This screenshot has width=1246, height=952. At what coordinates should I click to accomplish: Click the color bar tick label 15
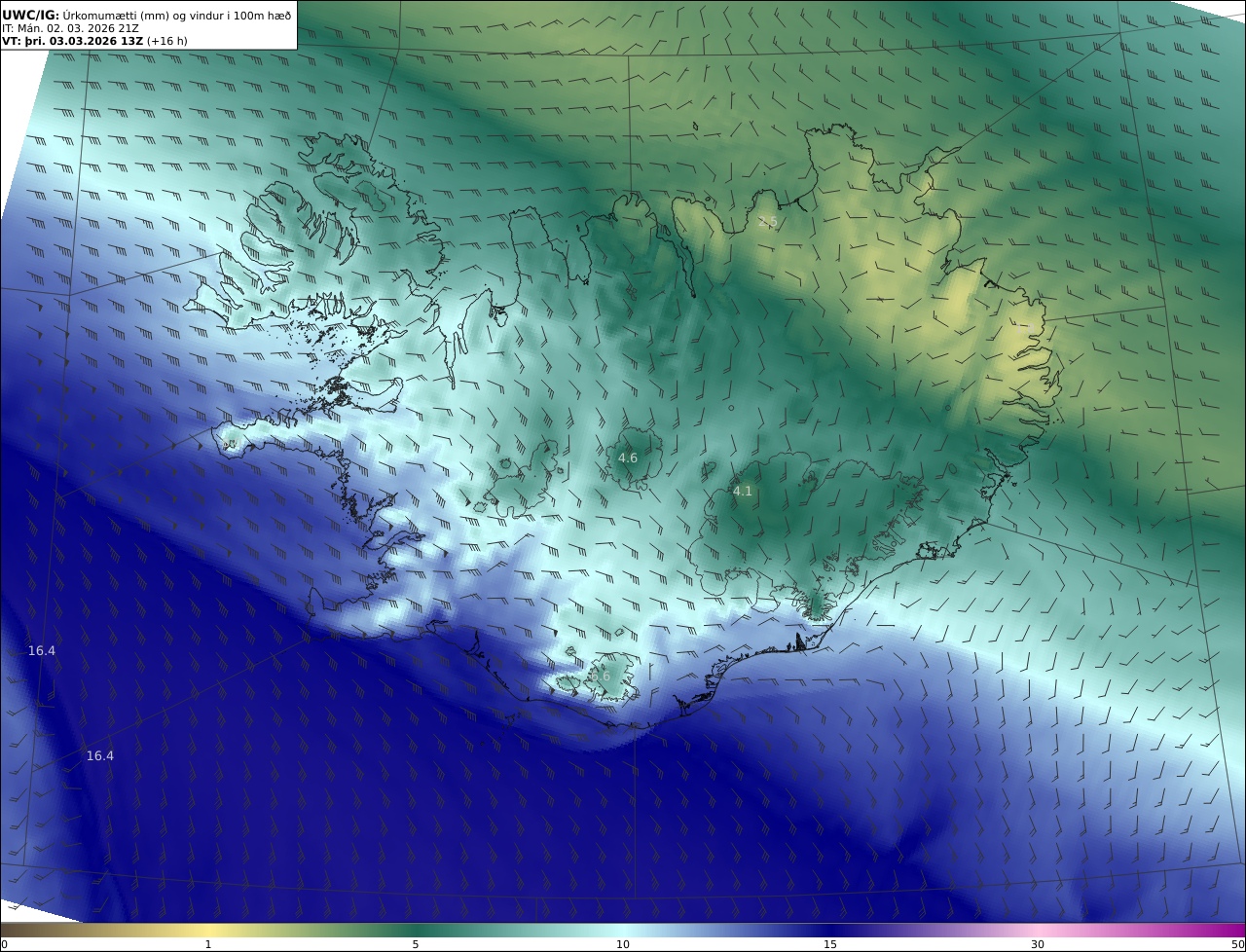830,944
